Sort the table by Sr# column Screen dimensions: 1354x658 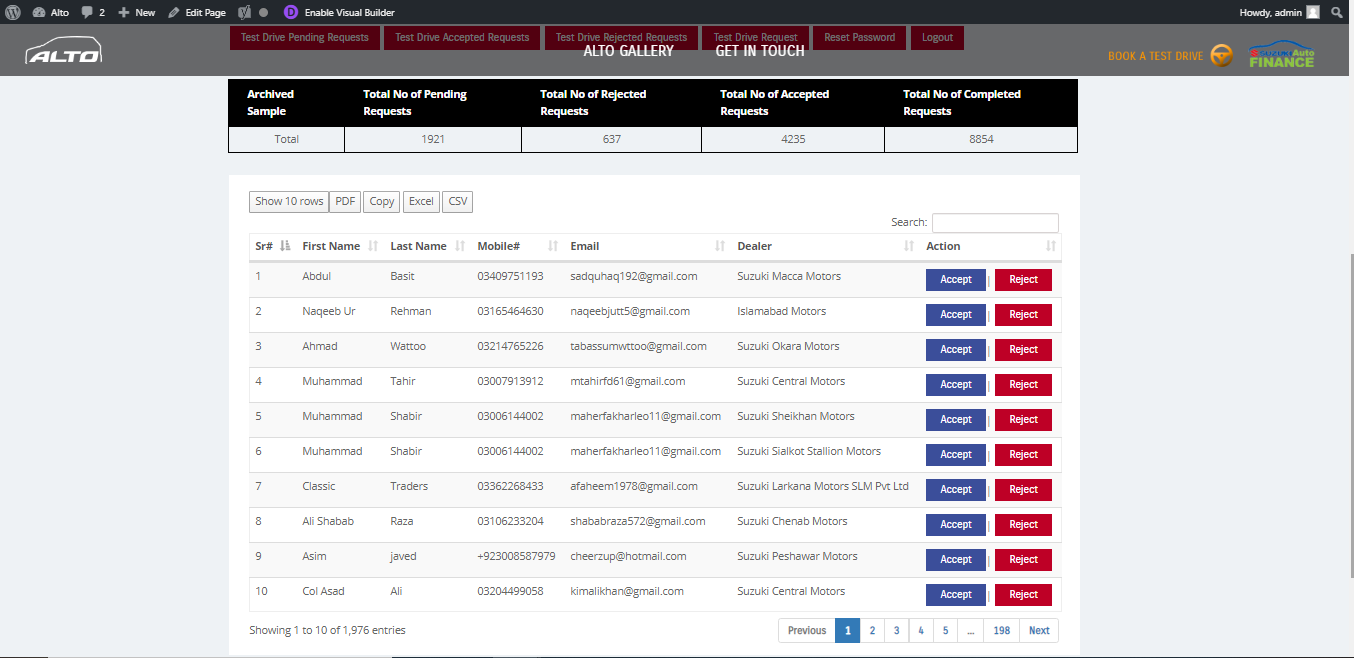tap(272, 246)
